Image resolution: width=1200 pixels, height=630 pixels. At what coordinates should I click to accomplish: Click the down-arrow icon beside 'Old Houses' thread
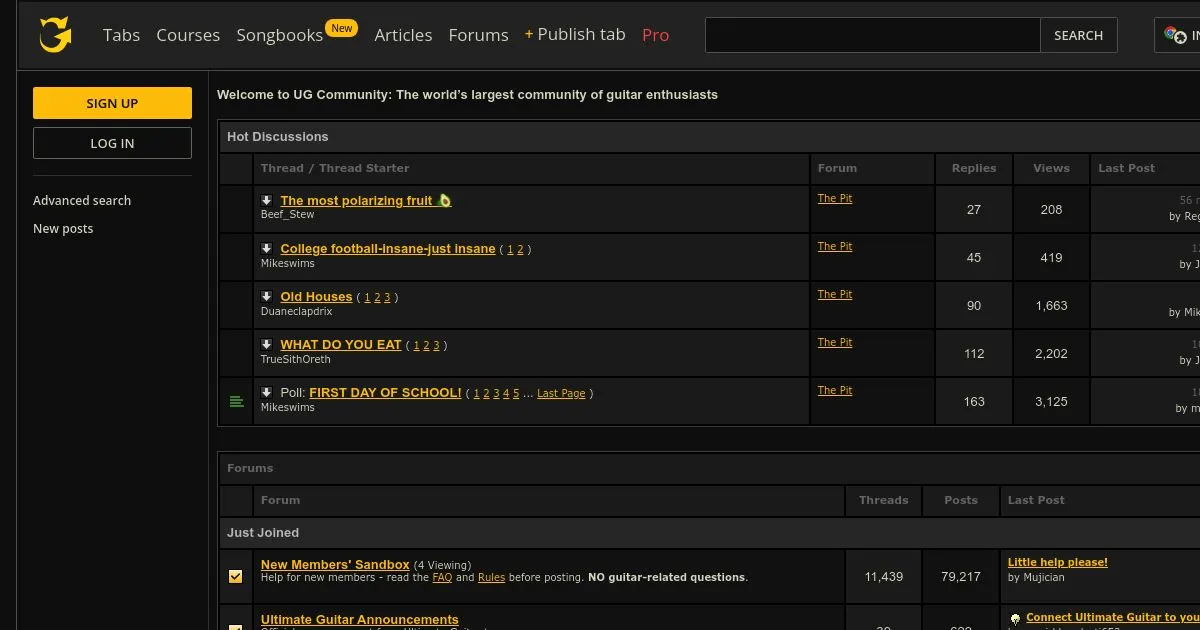pos(267,296)
